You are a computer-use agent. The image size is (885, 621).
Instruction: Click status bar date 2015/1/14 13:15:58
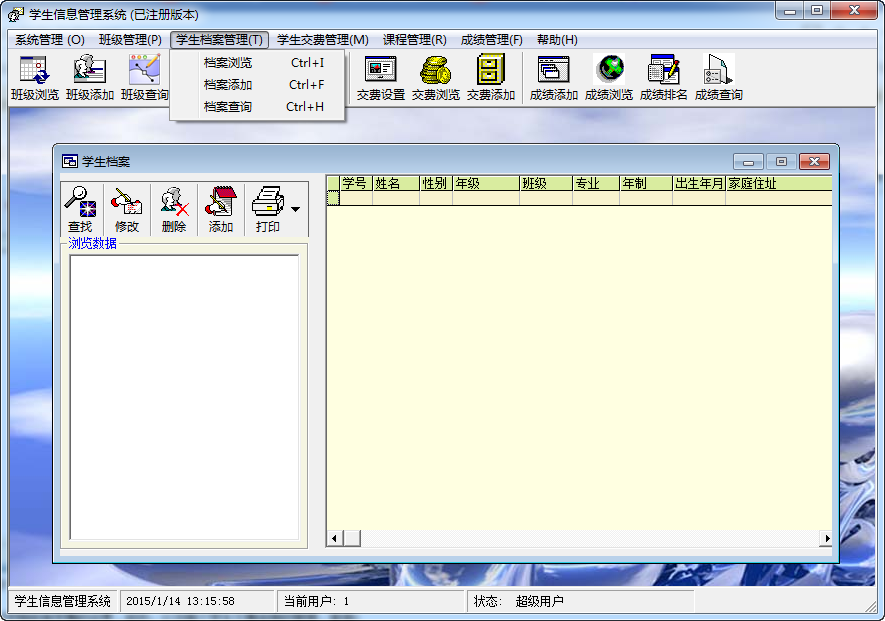tap(180, 601)
